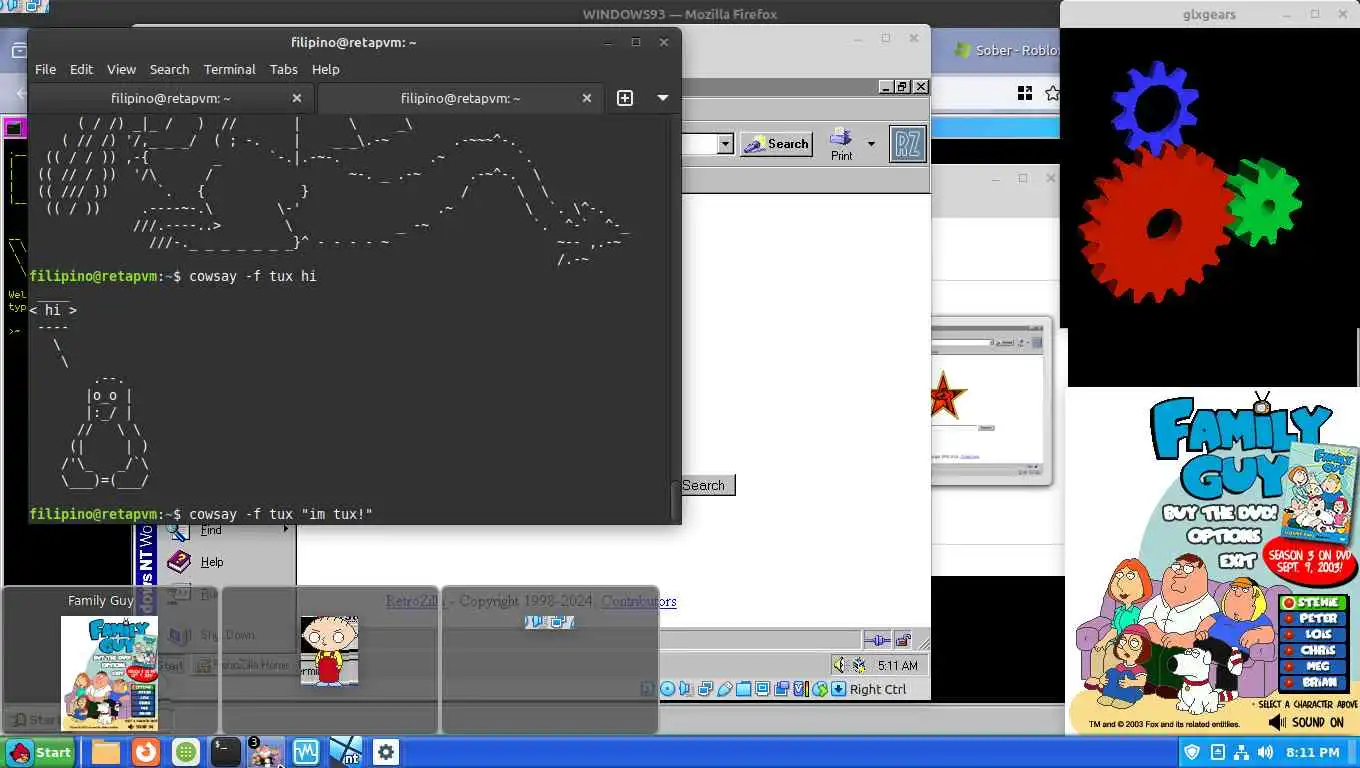The width and height of the screenshot is (1360, 768).
Task: Click the green gear in glxgears
Action: (x=1265, y=201)
